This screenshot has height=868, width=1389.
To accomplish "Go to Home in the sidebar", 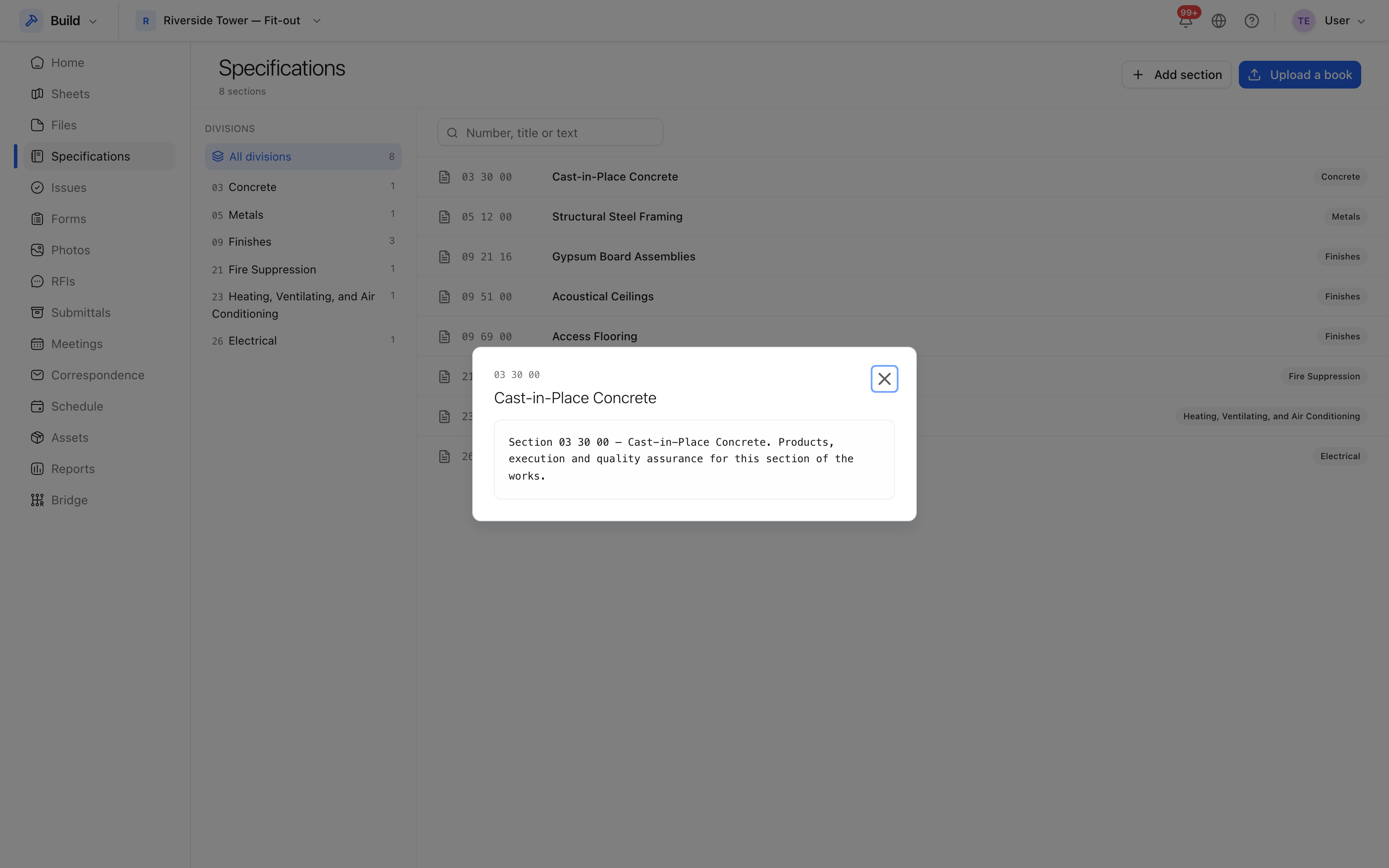I will click(x=99, y=62).
